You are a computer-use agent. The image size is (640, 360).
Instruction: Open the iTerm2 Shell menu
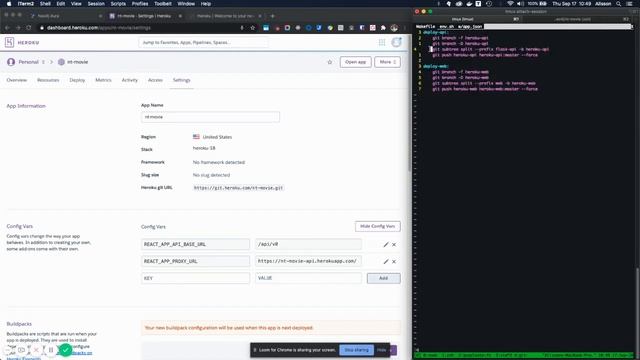click(x=45, y=4)
